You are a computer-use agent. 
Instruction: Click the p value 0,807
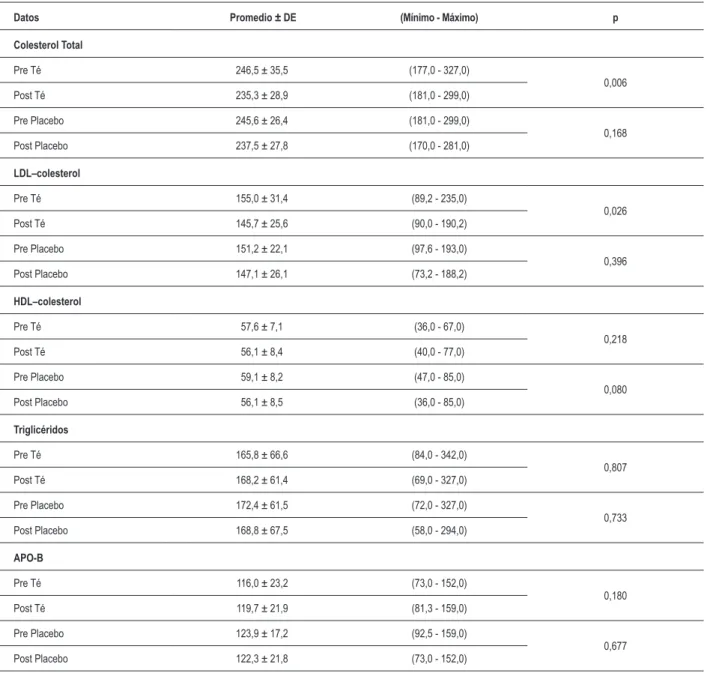pyautogui.click(x=615, y=467)
